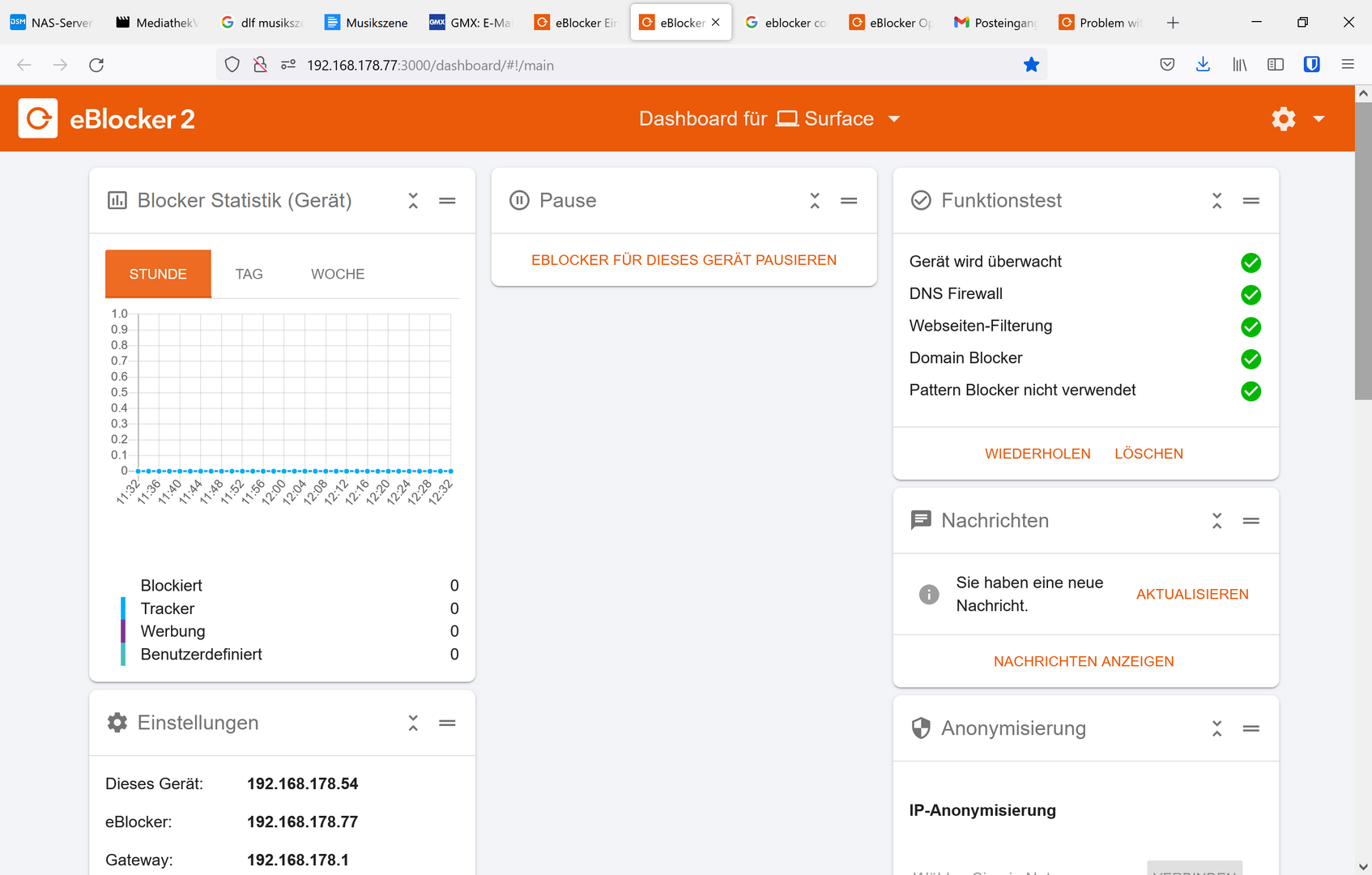
Task: Open the Dashboard device dropdown for Surface
Action: point(769,119)
